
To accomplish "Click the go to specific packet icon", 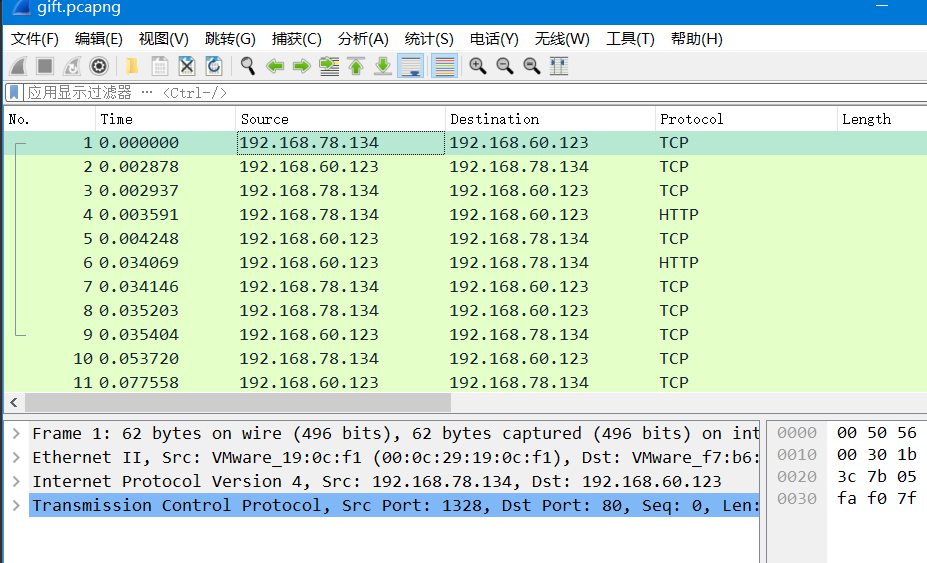I will (x=329, y=66).
